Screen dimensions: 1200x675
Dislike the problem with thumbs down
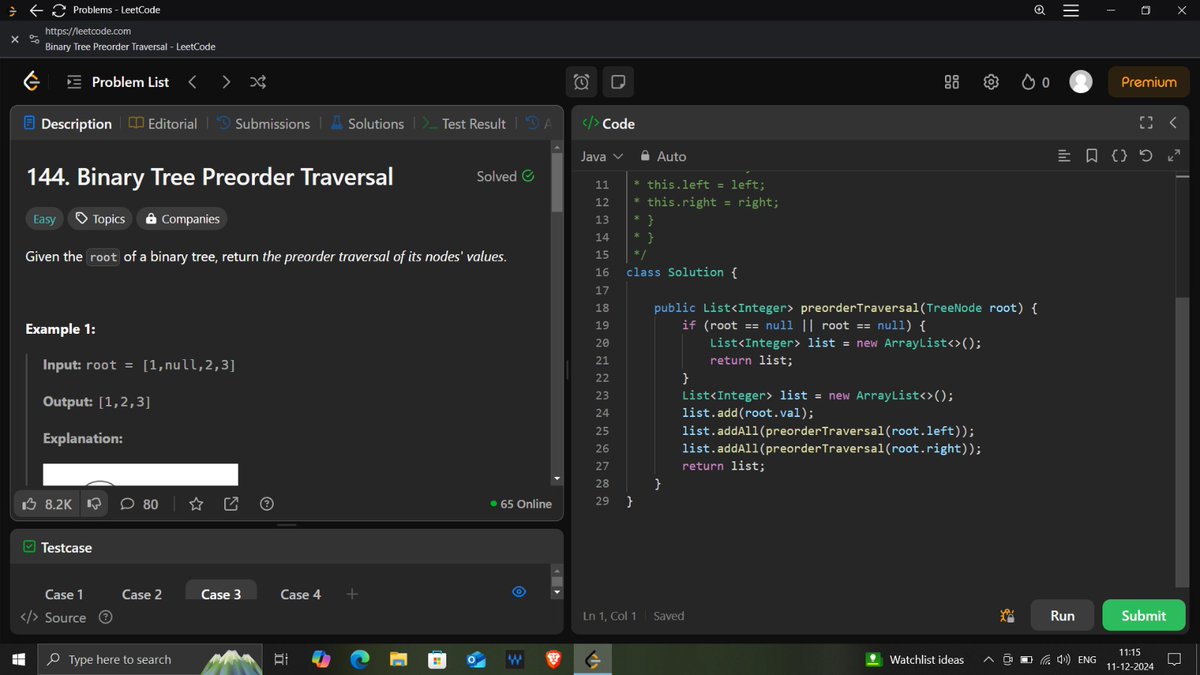(96, 504)
